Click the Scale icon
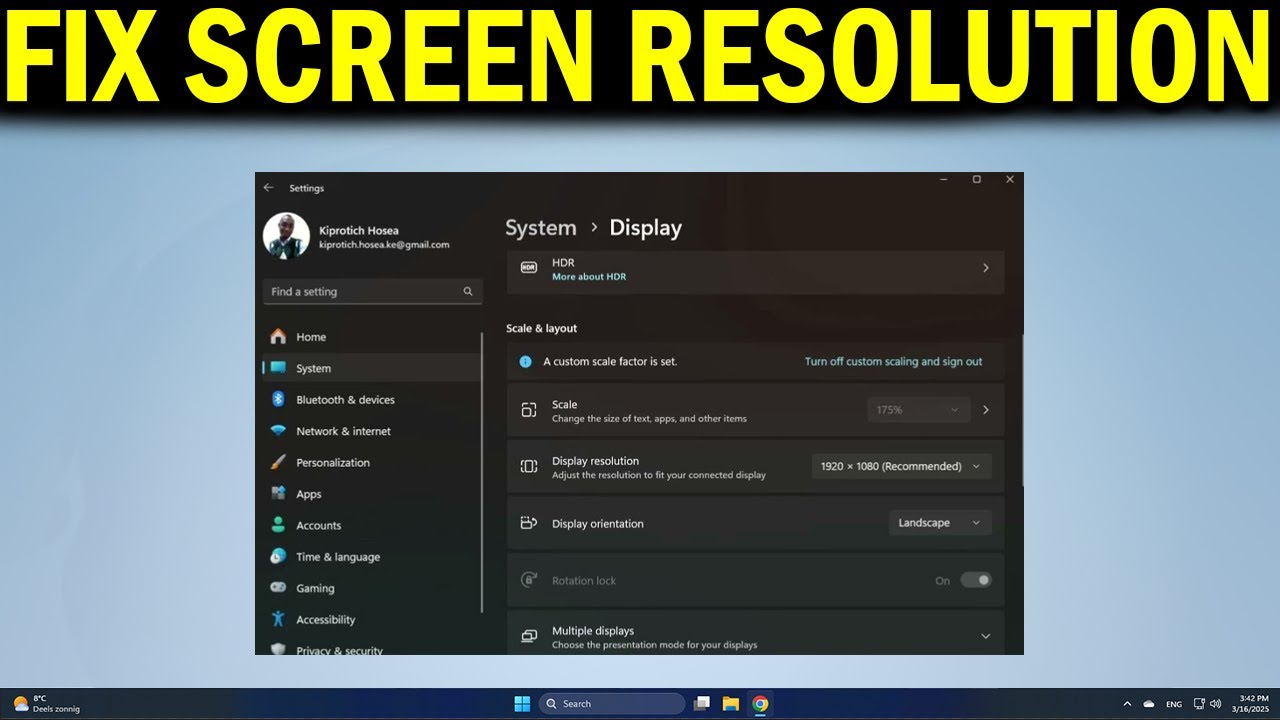1280x720 pixels. (529, 410)
